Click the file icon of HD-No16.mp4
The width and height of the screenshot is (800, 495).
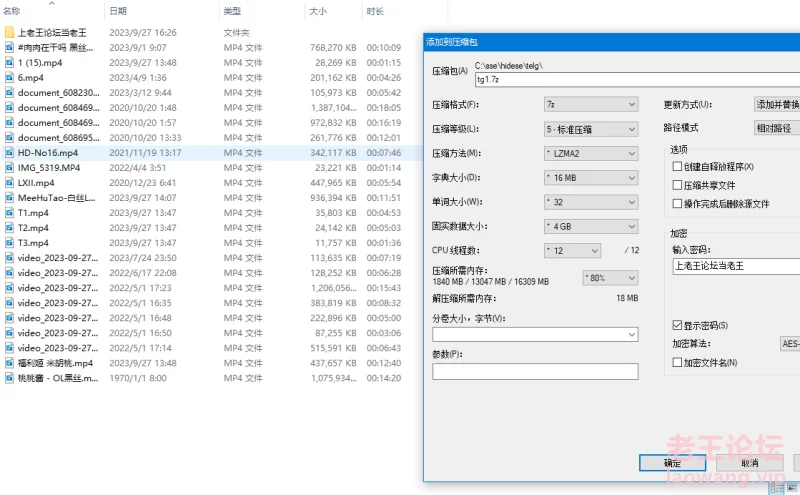(9, 153)
